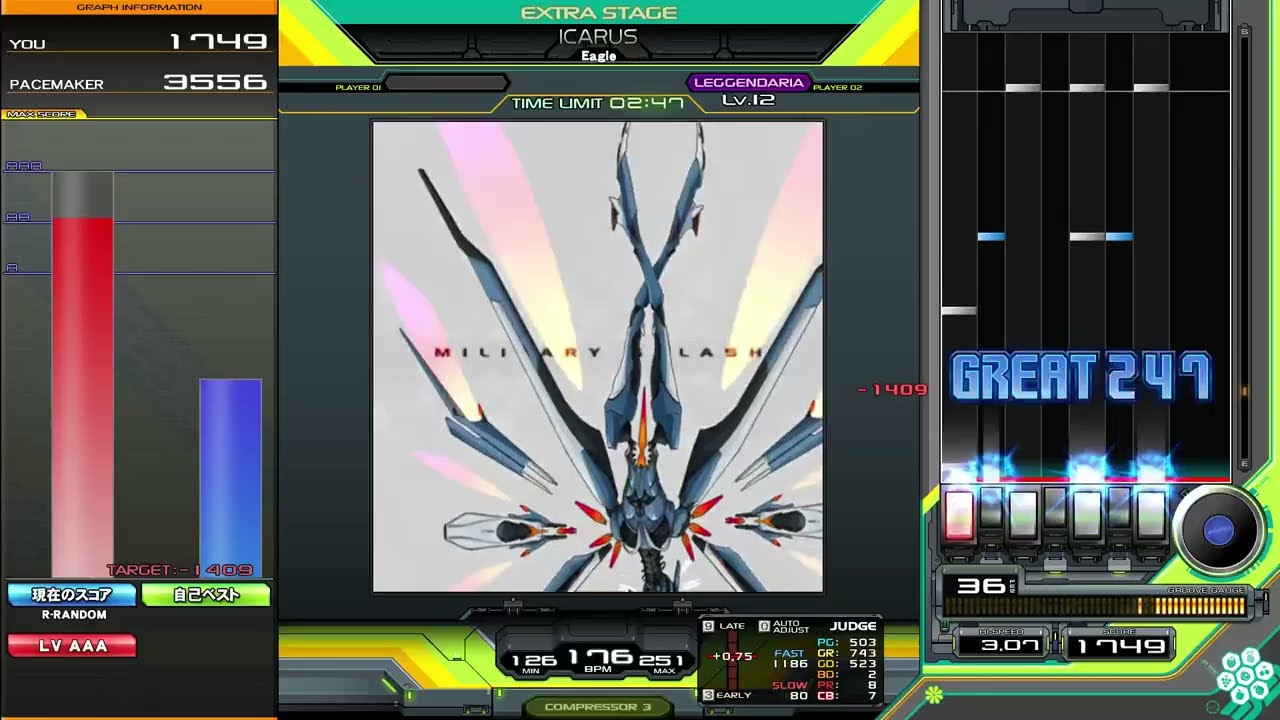Click the YOU score 1749

pyautogui.click(x=218, y=42)
